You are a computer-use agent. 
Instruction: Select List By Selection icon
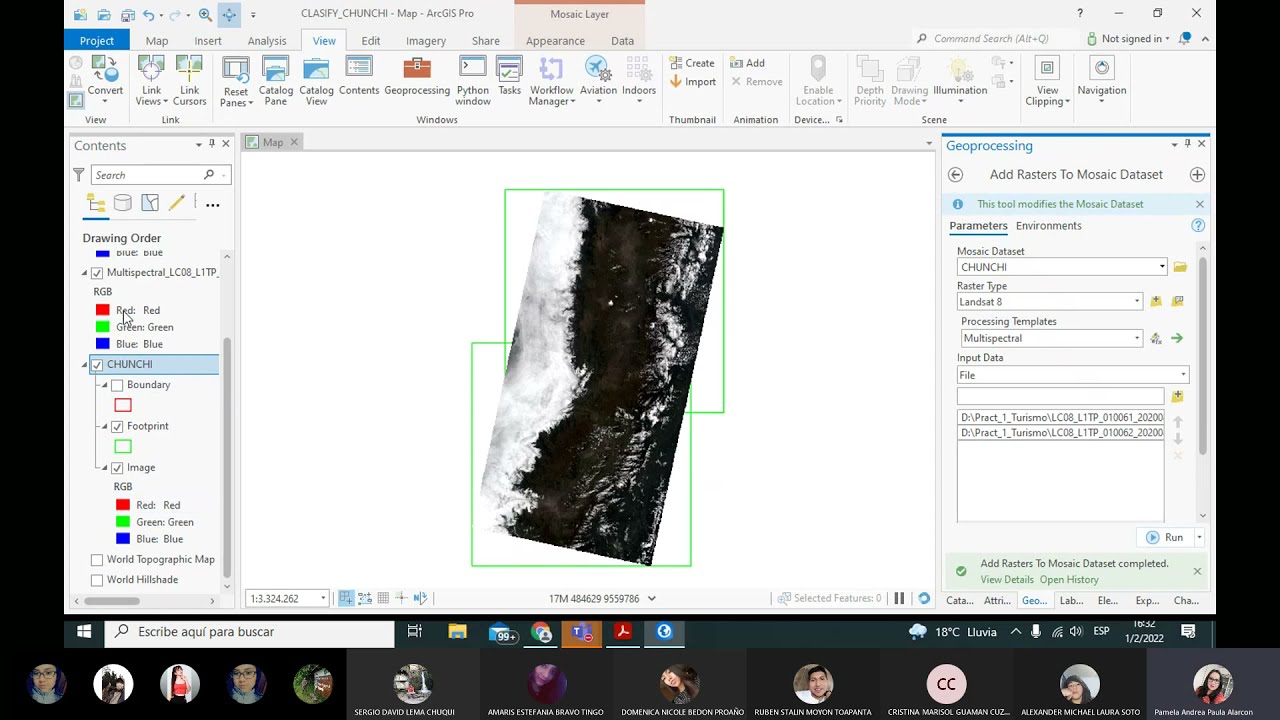pyautogui.click(x=150, y=204)
